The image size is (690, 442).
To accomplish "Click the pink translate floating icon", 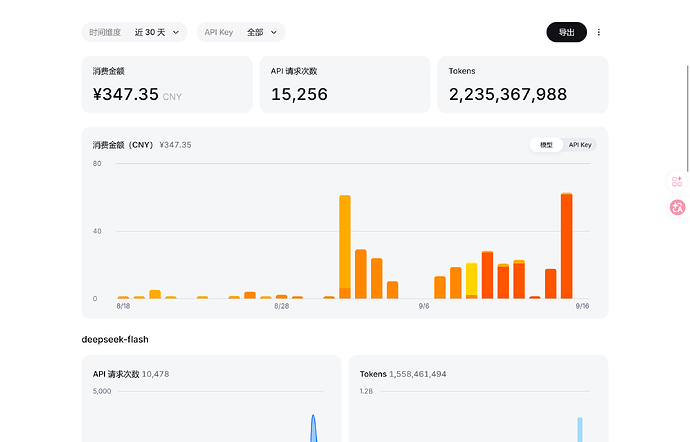I will tap(677, 207).
